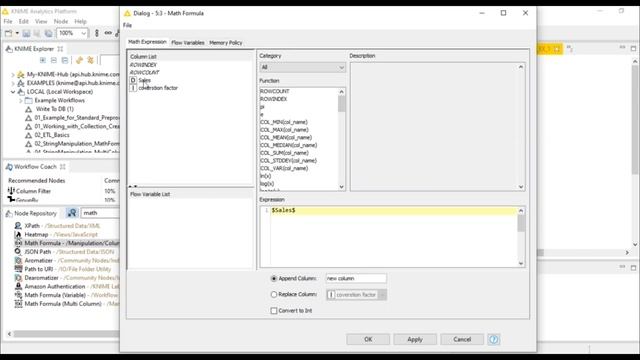
Task: Click the New workflow toolbar icon
Action: pos(9,33)
